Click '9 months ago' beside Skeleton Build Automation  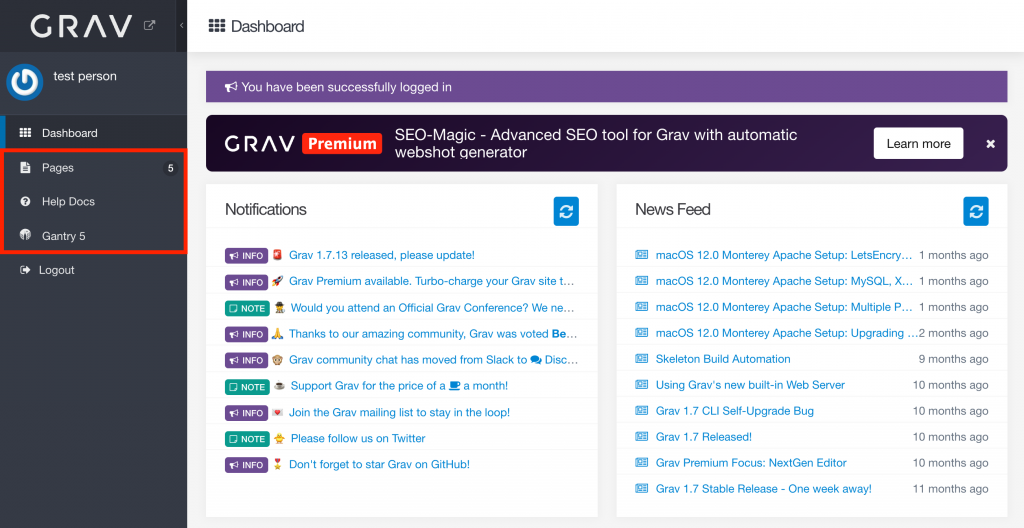point(953,359)
